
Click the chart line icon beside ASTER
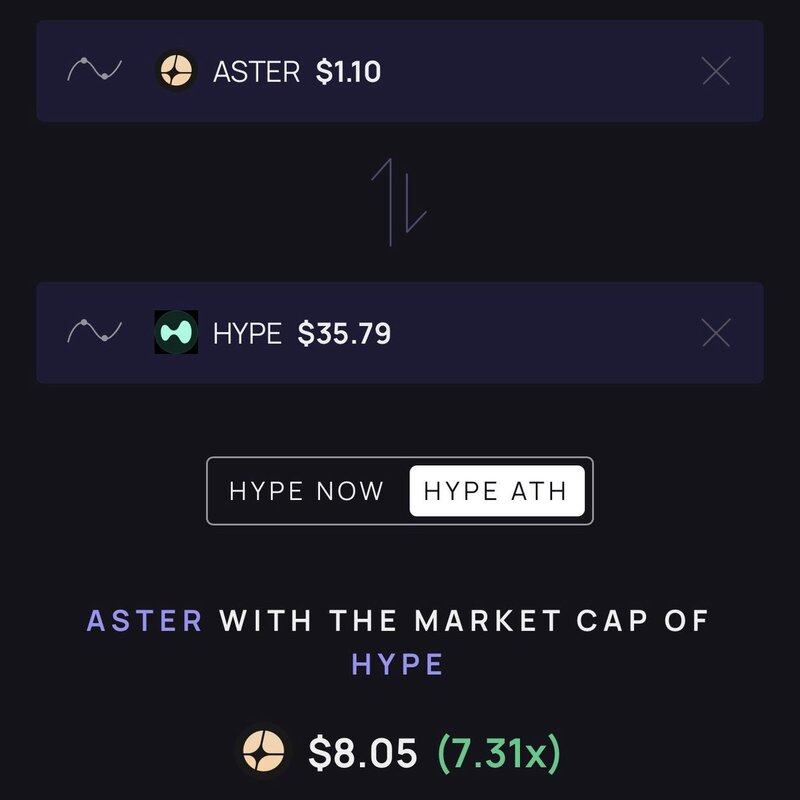click(94, 71)
